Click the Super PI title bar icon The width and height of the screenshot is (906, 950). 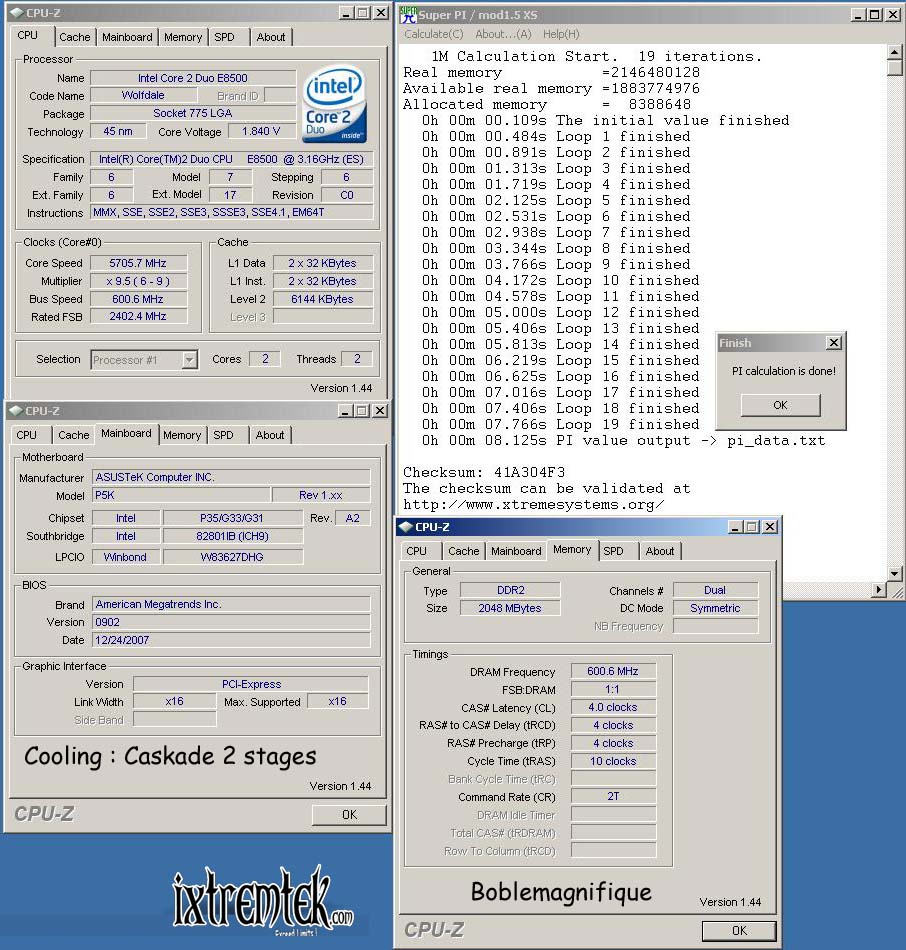click(408, 15)
